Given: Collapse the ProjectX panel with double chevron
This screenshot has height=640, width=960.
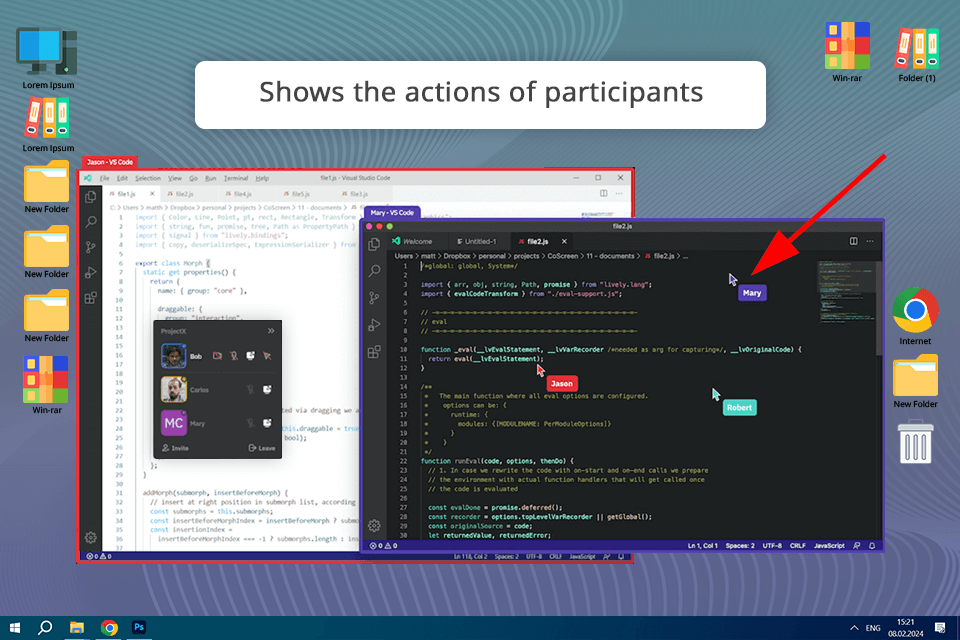Looking at the screenshot, I should pyautogui.click(x=271, y=331).
